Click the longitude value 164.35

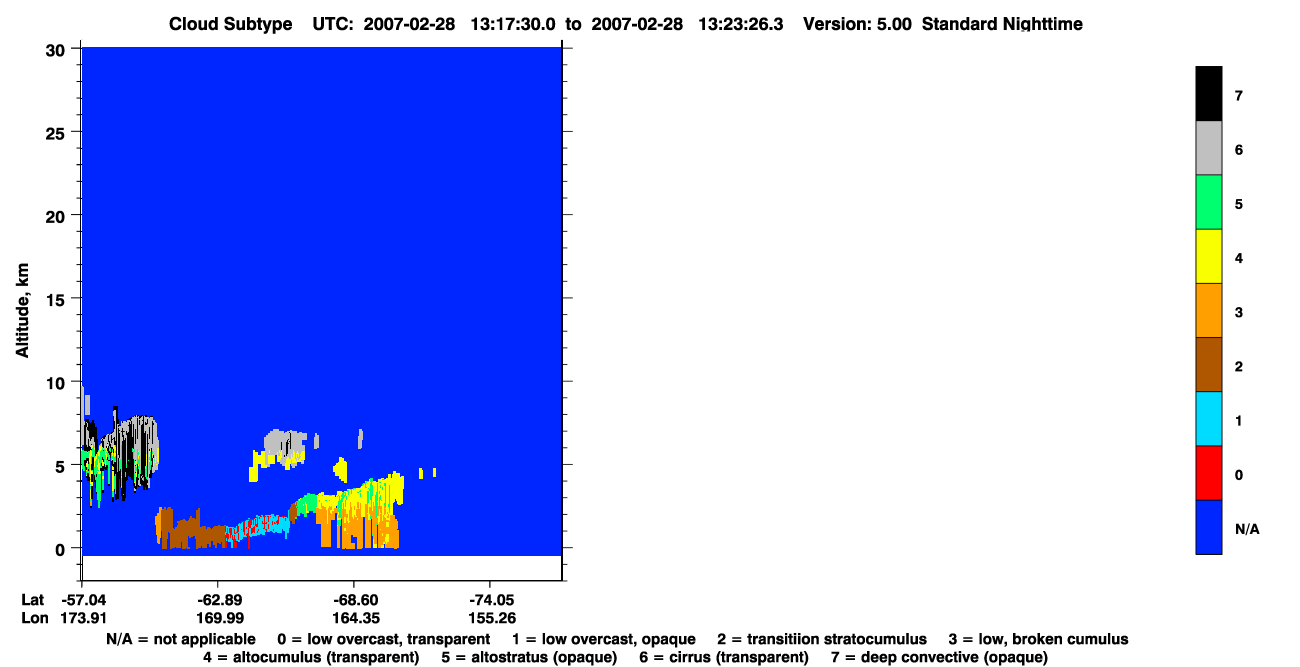pos(354,618)
